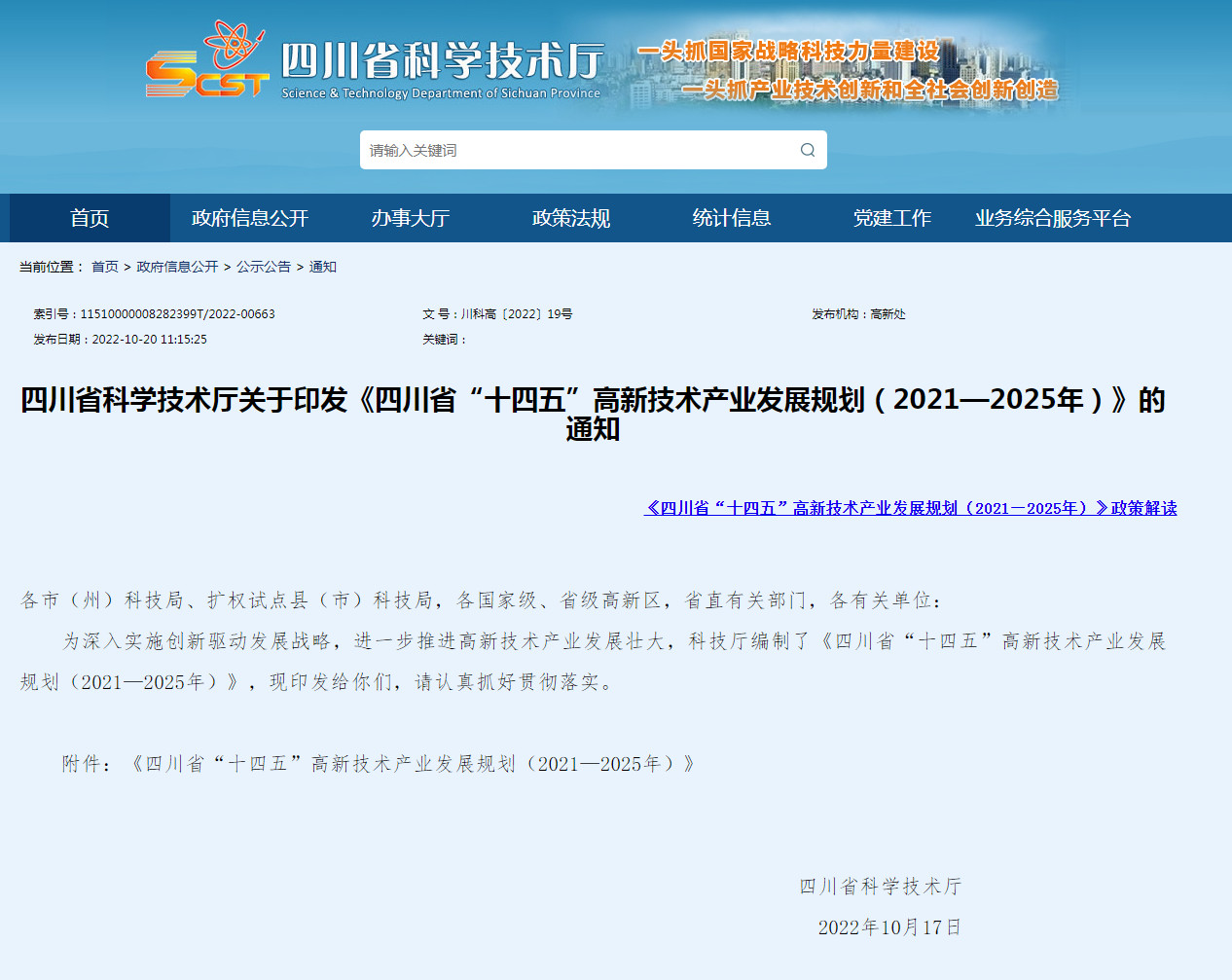Click the 政府信息公开 breadcrumb link

pyautogui.click(x=177, y=267)
